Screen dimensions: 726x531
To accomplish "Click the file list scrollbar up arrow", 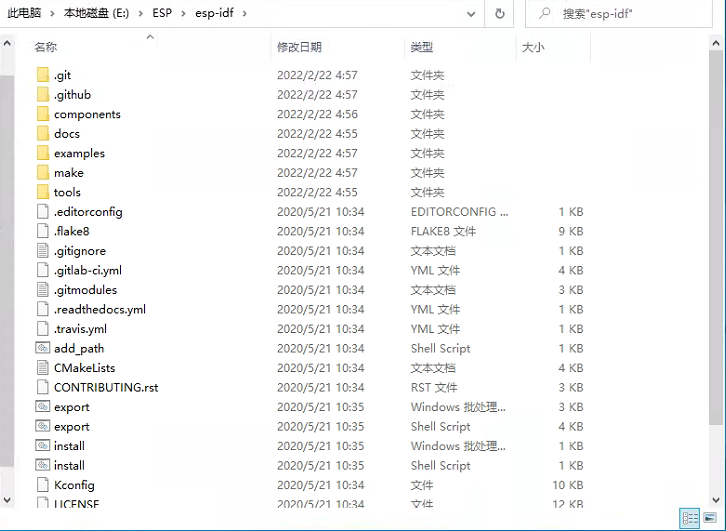I will 716,43.
